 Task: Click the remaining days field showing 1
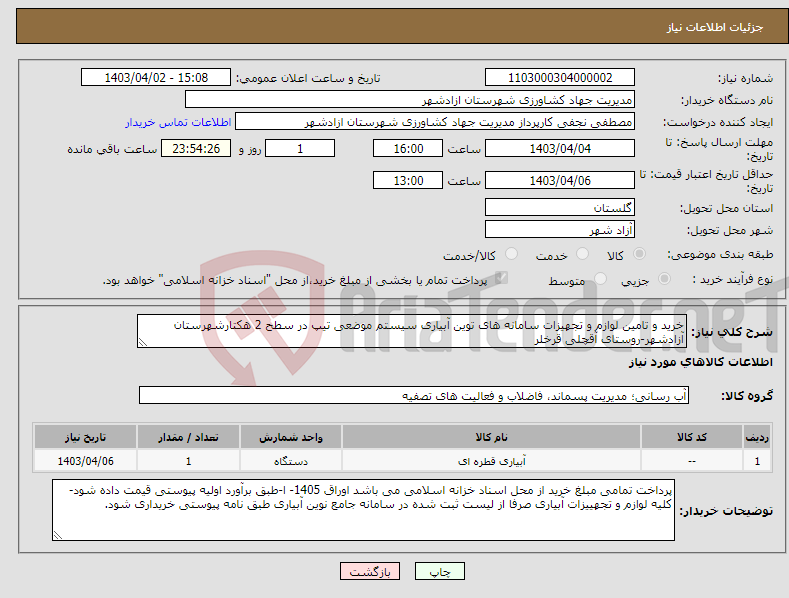(300, 148)
